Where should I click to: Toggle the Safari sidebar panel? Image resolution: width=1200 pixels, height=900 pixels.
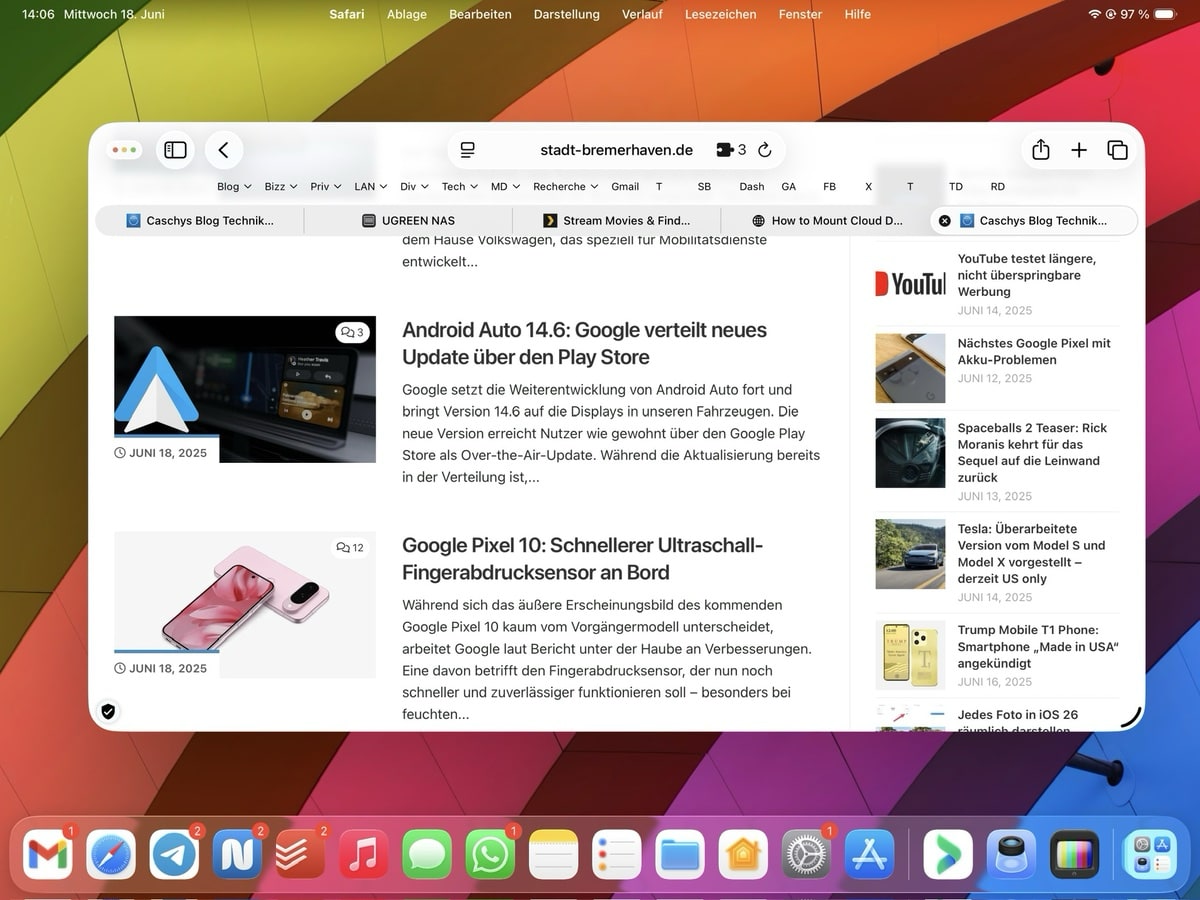(x=175, y=150)
